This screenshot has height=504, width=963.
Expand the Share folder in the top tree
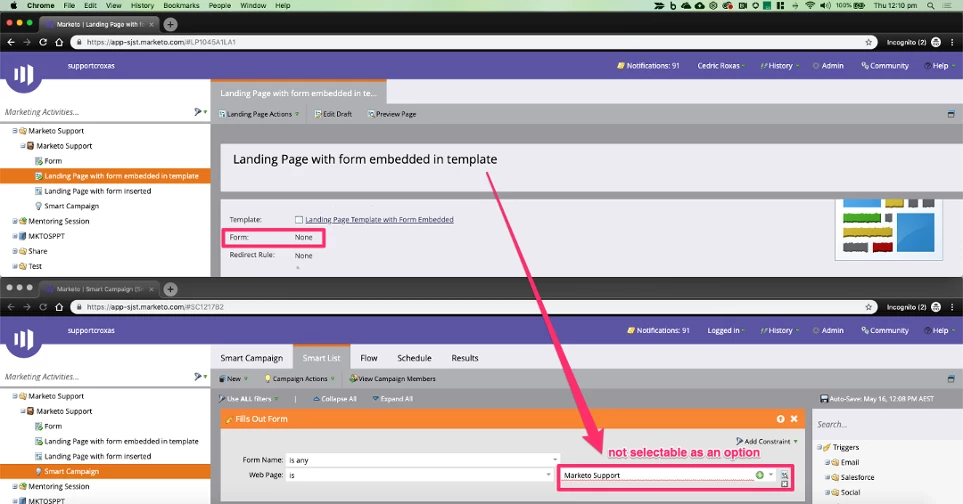(x=15, y=251)
